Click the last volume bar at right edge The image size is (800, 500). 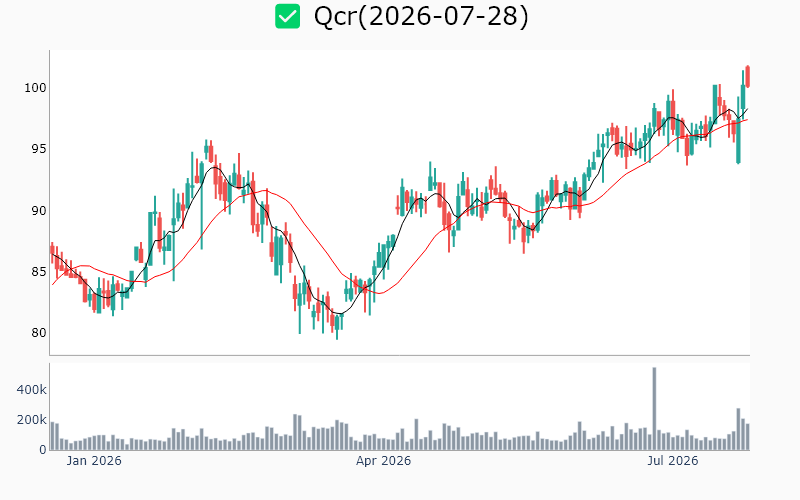(x=747, y=437)
